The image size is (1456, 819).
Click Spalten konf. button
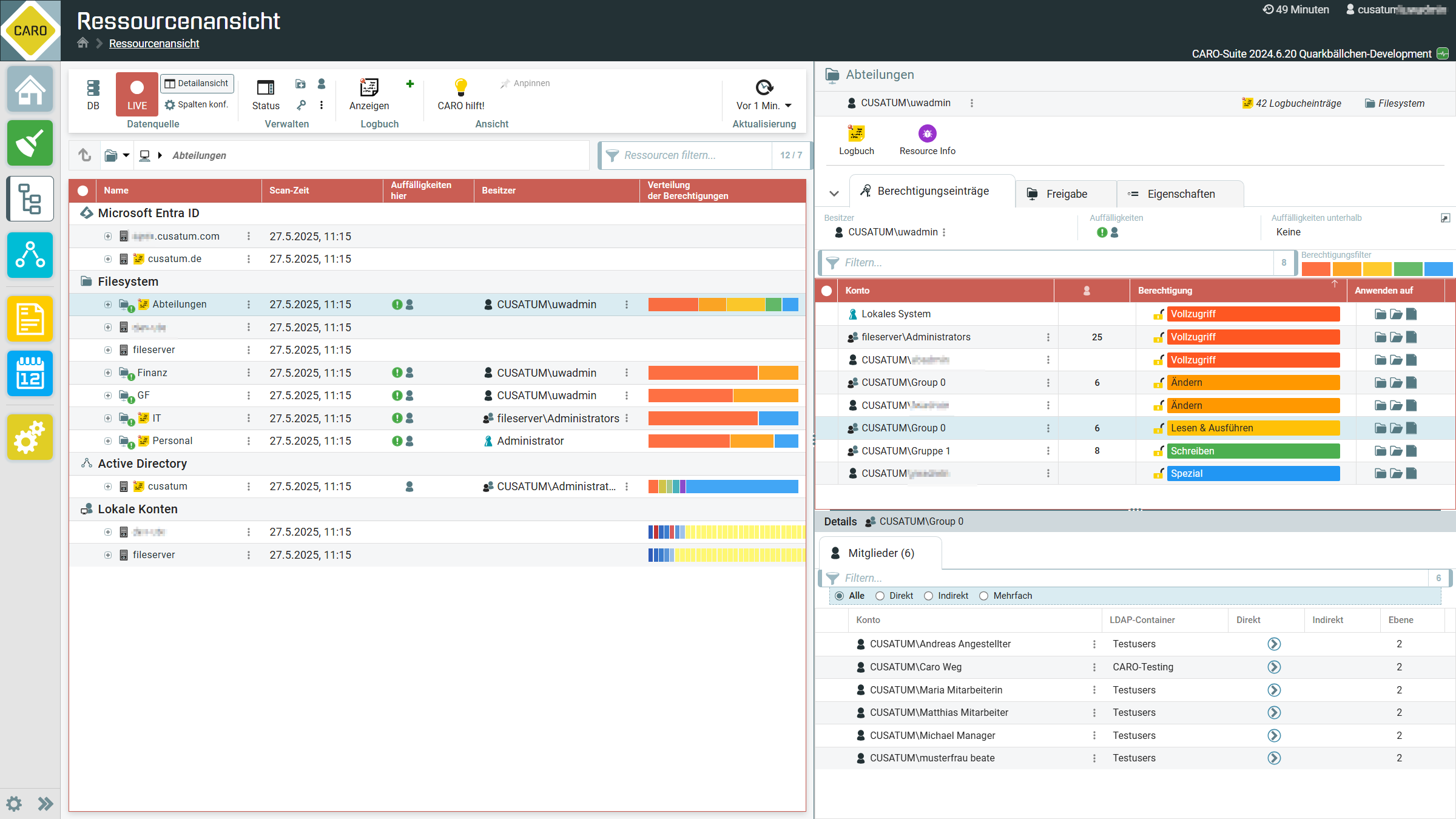[x=197, y=104]
